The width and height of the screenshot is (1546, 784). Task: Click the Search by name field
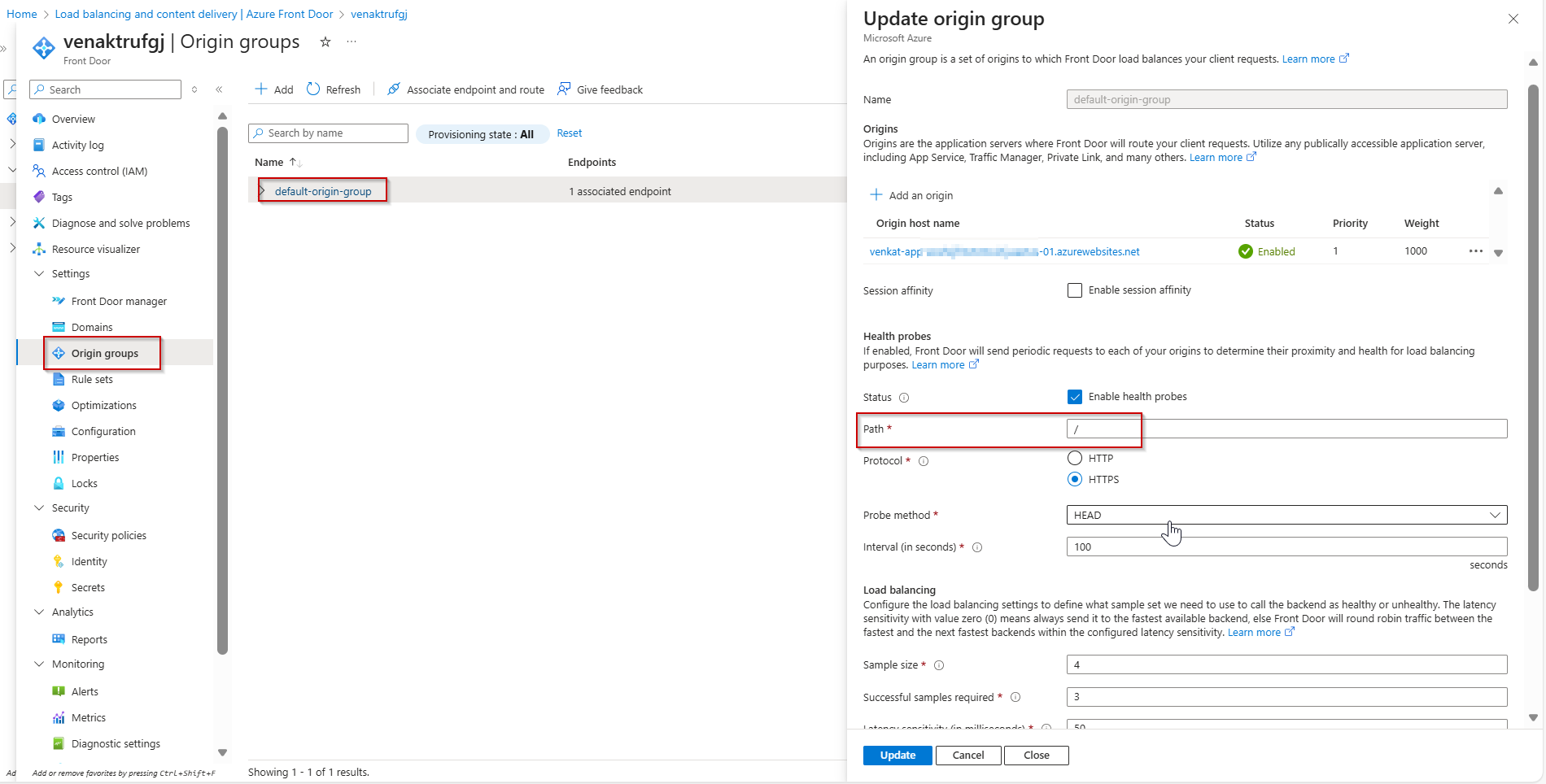pyautogui.click(x=328, y=133)
